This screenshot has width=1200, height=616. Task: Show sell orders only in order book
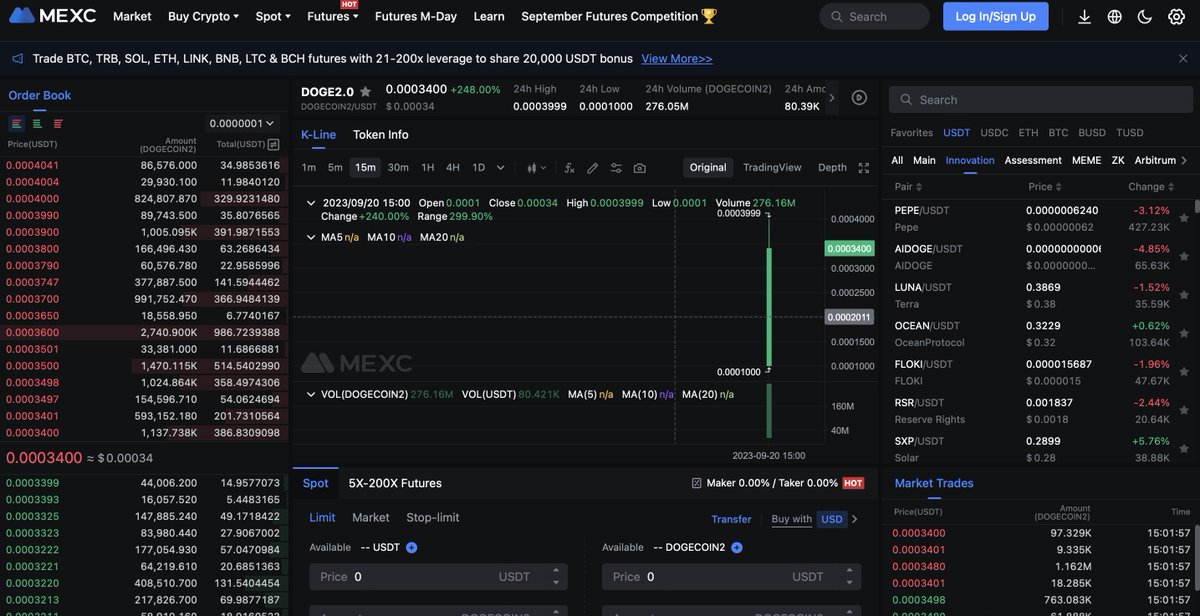58,123
